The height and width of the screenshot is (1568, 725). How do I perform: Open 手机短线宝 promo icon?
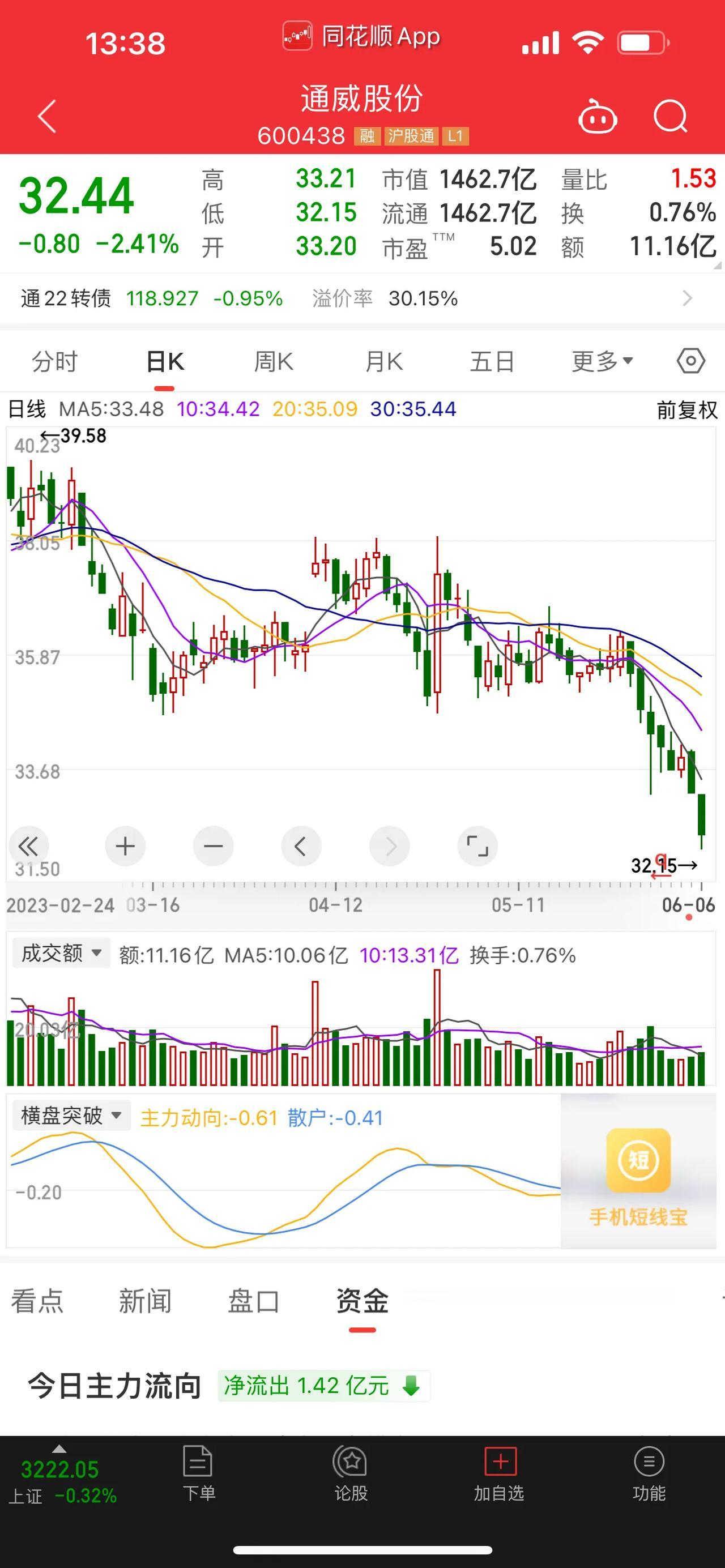638,1160
